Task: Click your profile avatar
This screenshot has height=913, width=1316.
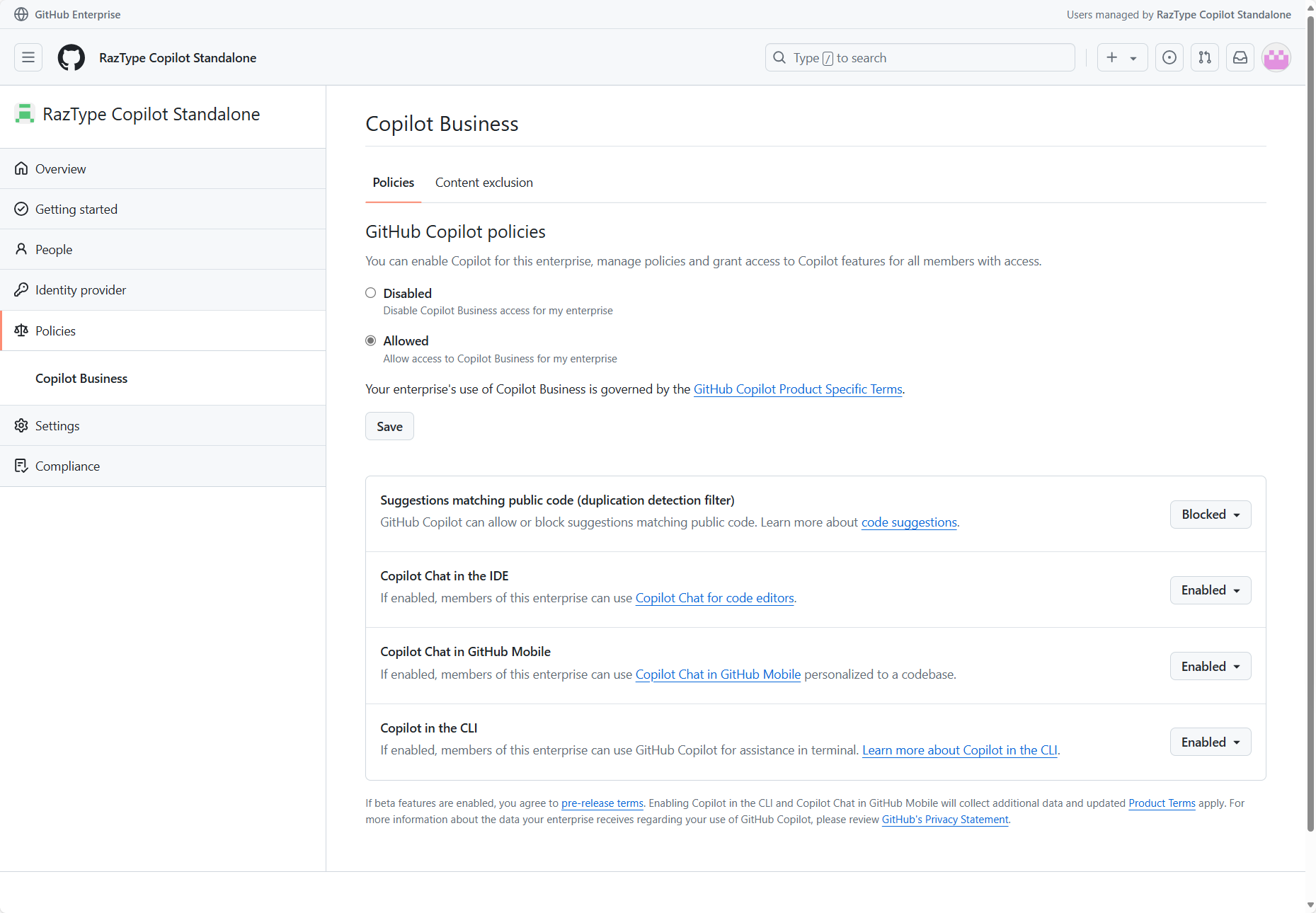Action: click(1276, 57)
